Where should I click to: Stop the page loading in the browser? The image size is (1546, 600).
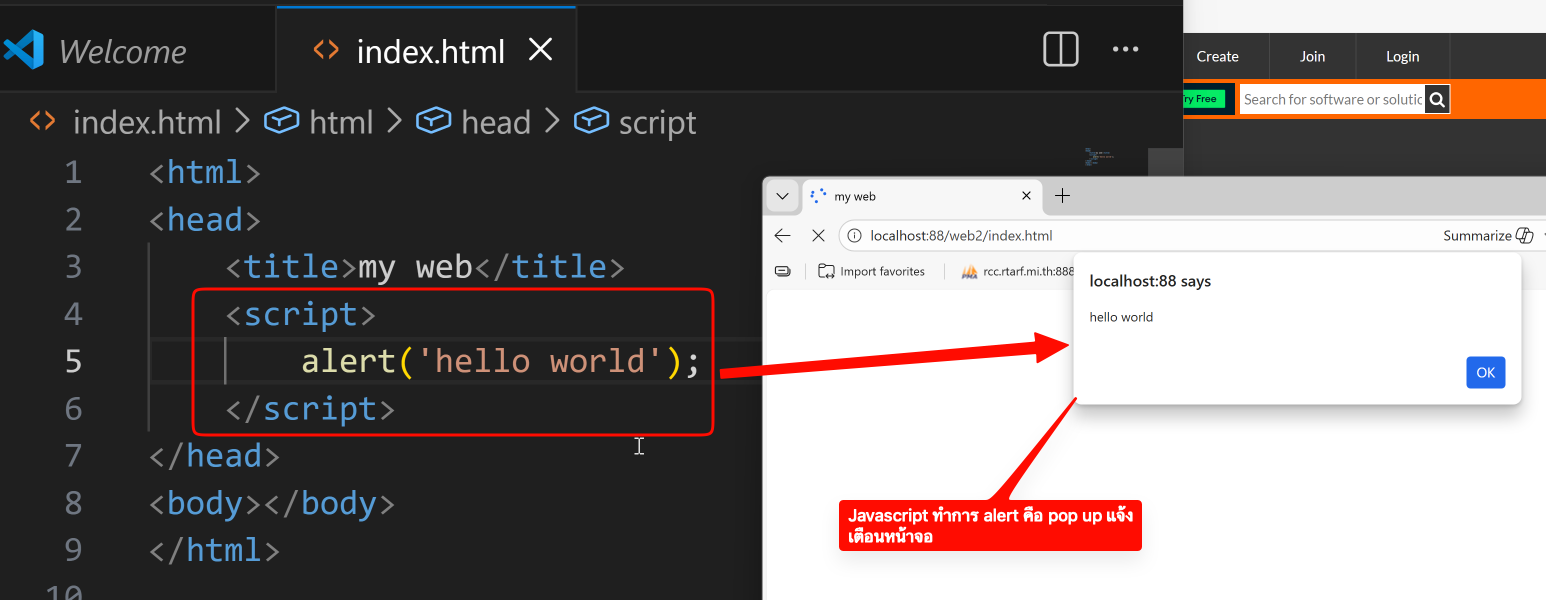click(818, 236)
